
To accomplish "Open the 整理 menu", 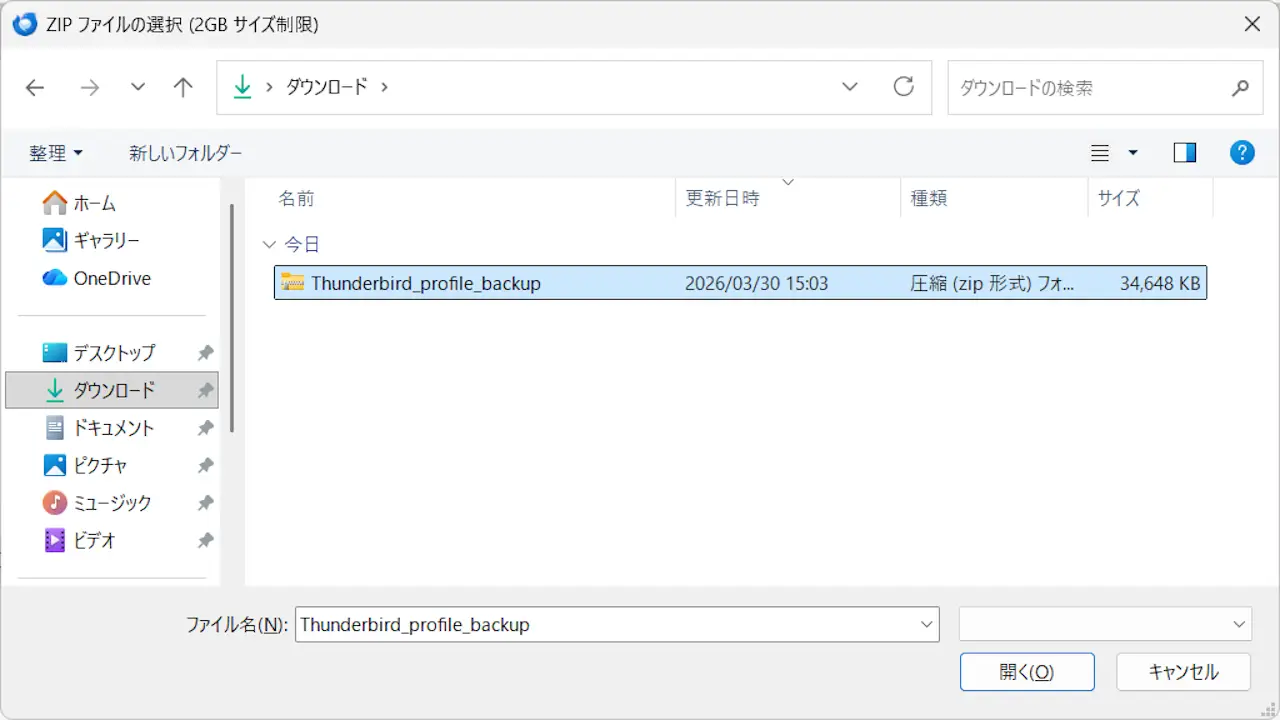I will click(56, 153).
